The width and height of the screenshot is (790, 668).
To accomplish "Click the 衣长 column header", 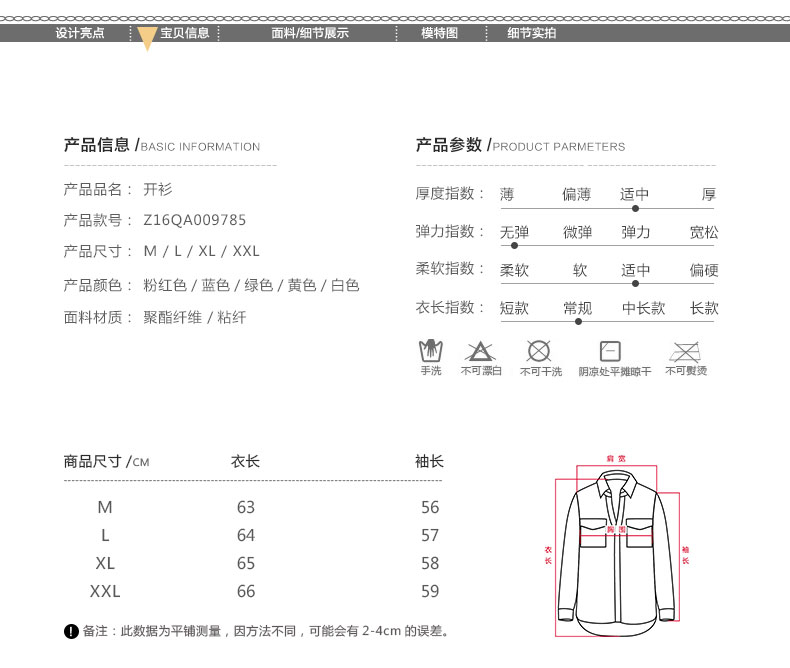I will point(245,461).
